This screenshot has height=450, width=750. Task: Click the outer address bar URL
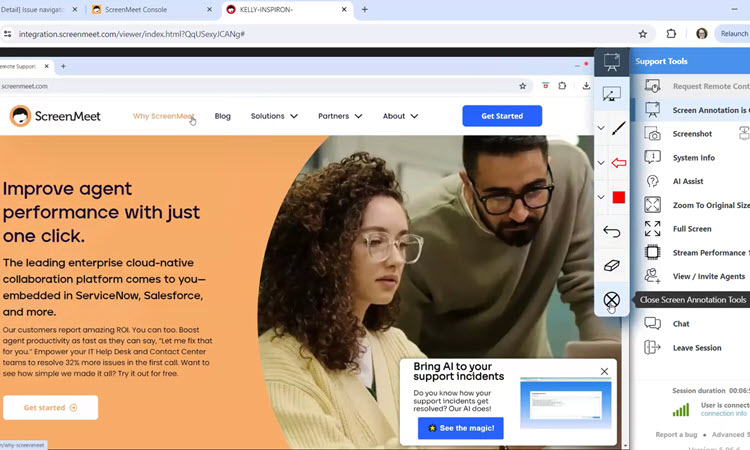tap(132, 34)
